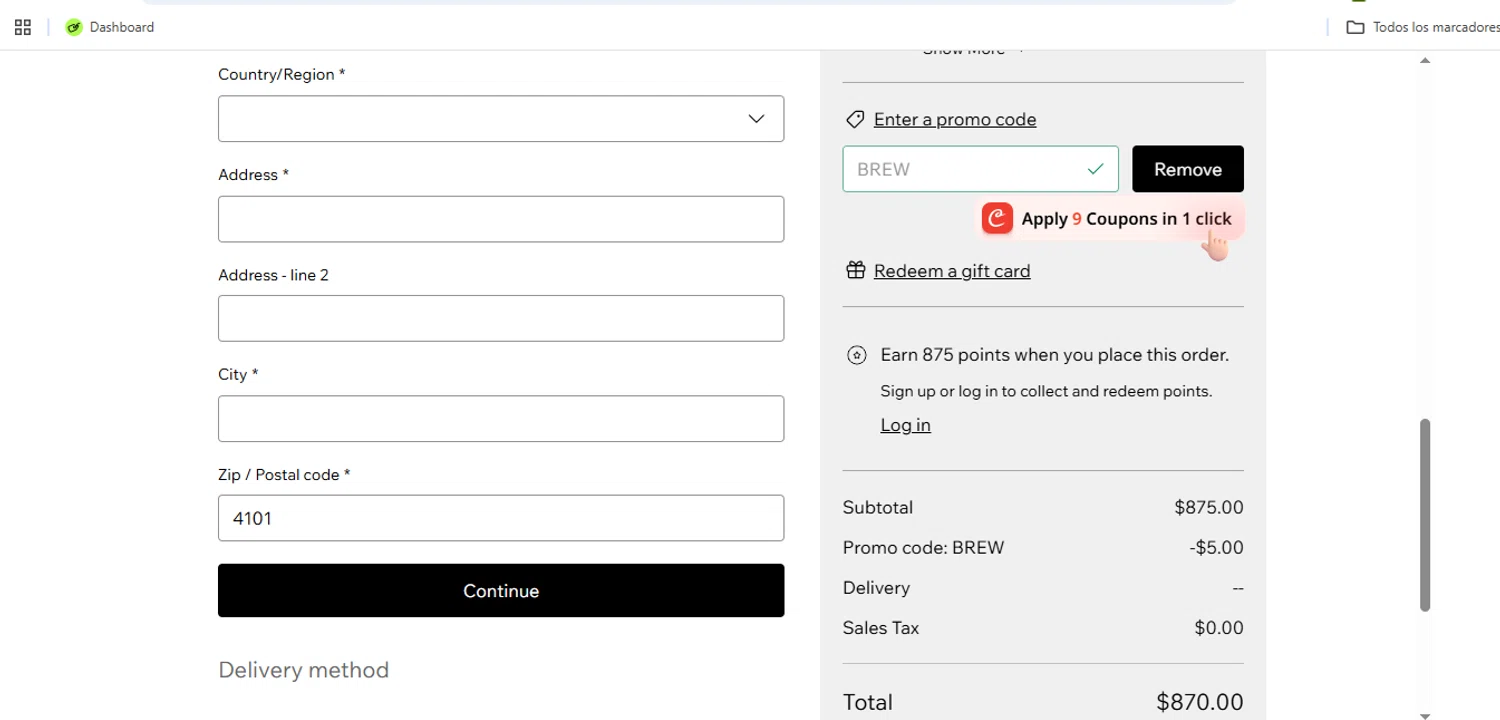Click the -$5.00 promo discount value
Image resolution: width=1500 pixels, height=720 pixels.
[1216, 547]
